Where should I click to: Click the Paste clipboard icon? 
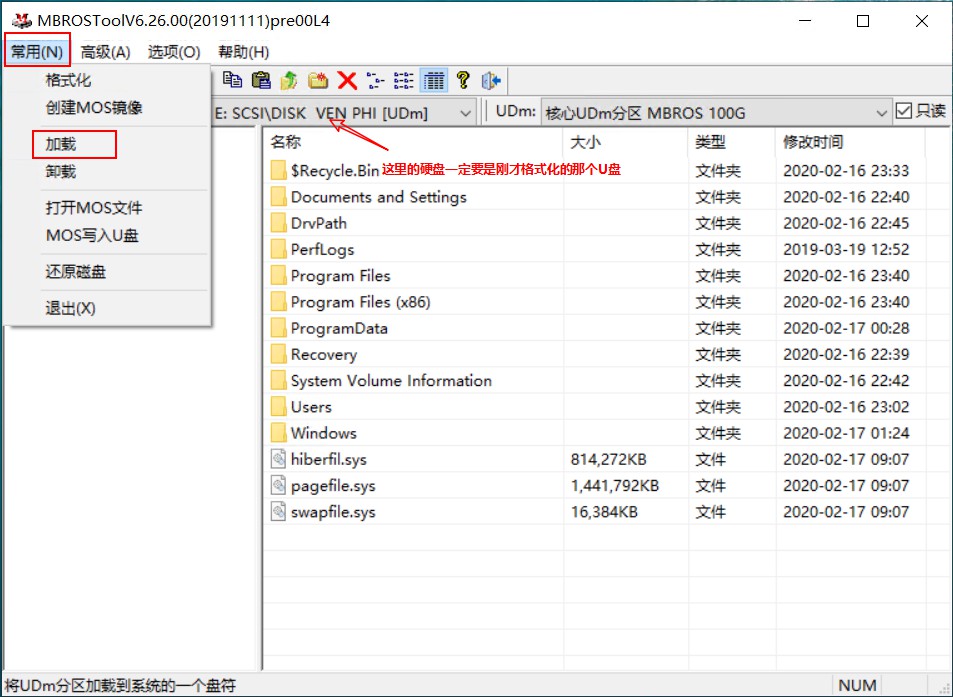[261, 80]
